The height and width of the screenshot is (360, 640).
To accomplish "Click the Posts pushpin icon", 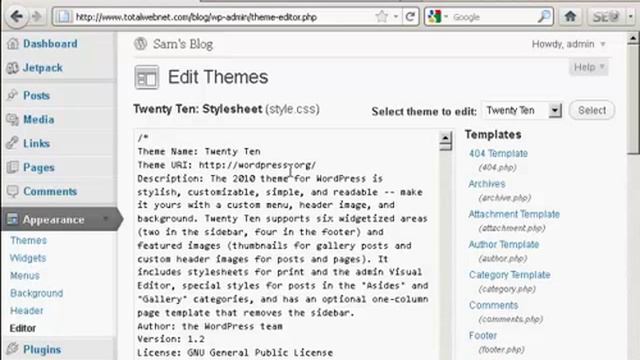I will [13, 95].
